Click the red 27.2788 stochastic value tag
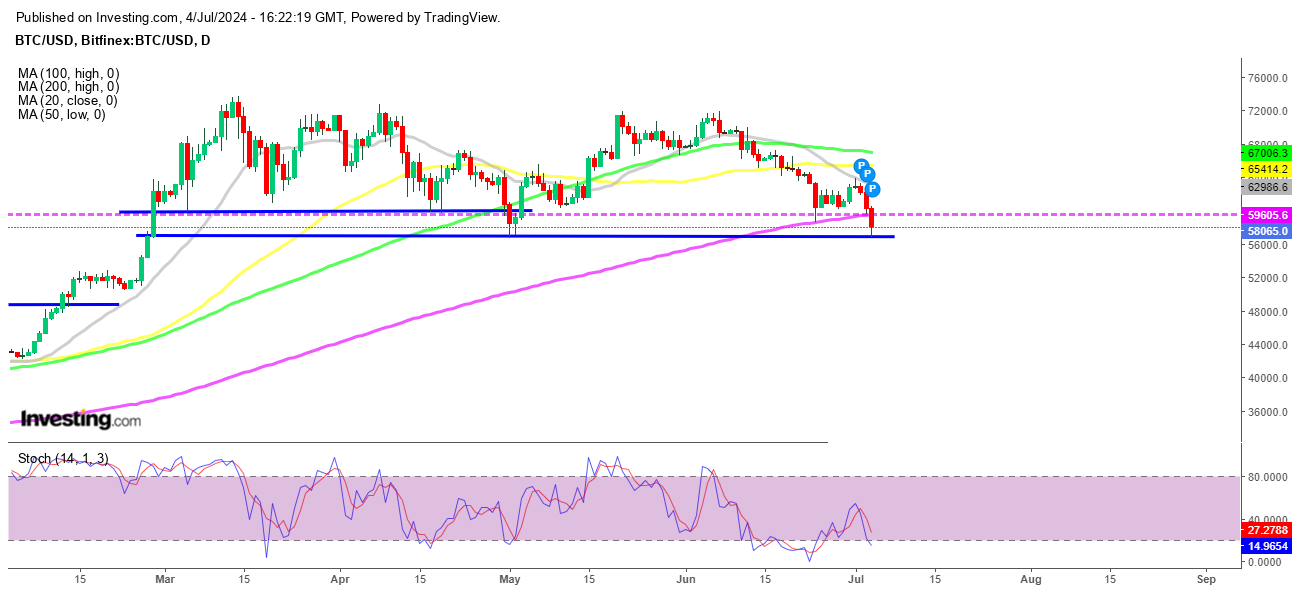The height and width of the screenshot is (592, 1299). pyautogui.click(x=1268, y=532)
